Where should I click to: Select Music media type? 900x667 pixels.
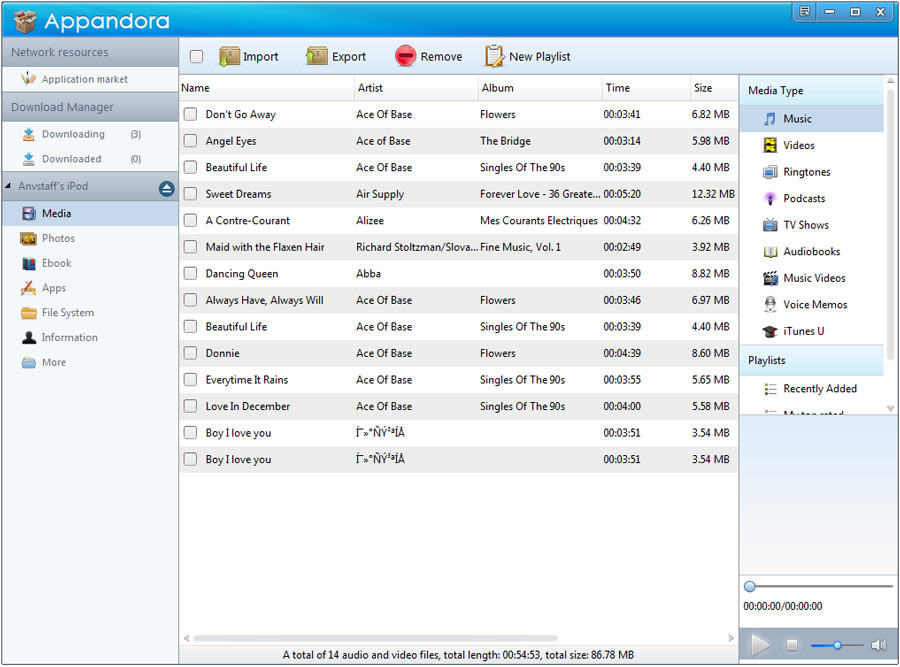point(812,119)
